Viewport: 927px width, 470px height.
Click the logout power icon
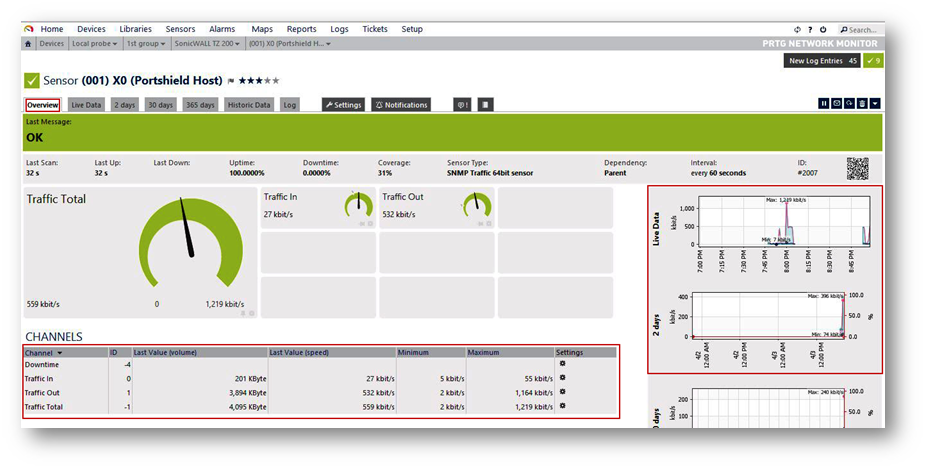tap(823, 30)
